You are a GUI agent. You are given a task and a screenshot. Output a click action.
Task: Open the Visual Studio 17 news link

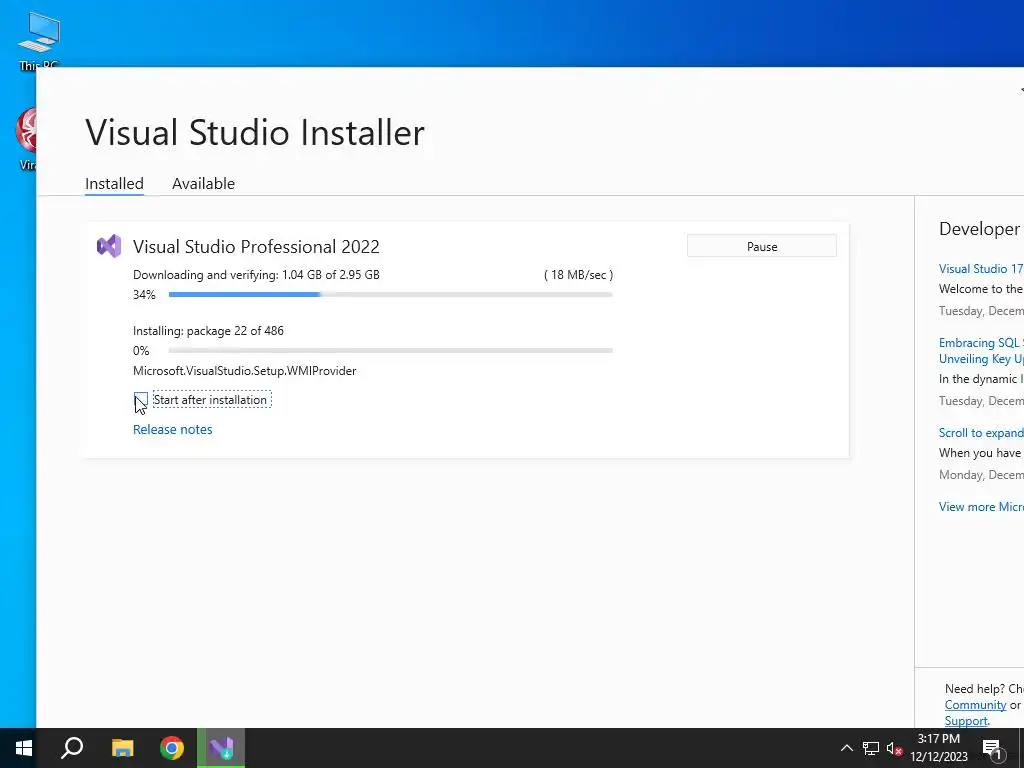tap(980, 268)
